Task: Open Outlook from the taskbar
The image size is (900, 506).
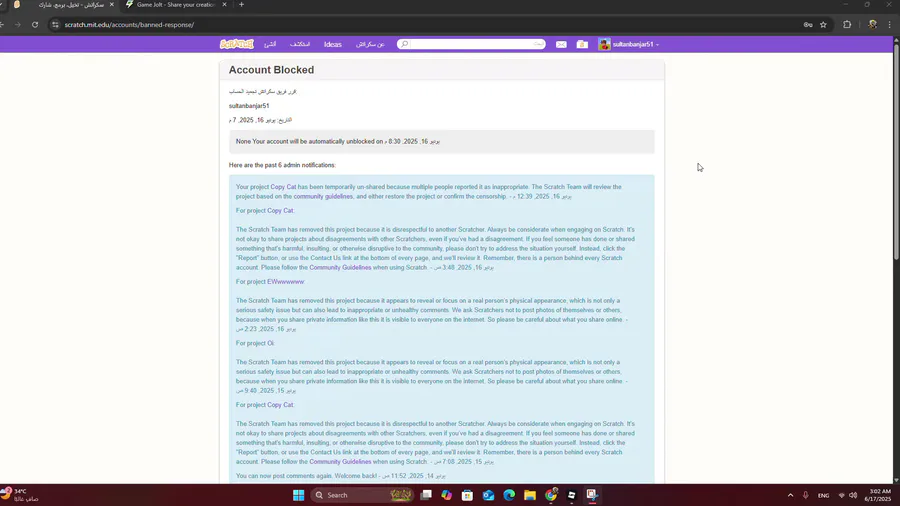Action: pos(488,495)
